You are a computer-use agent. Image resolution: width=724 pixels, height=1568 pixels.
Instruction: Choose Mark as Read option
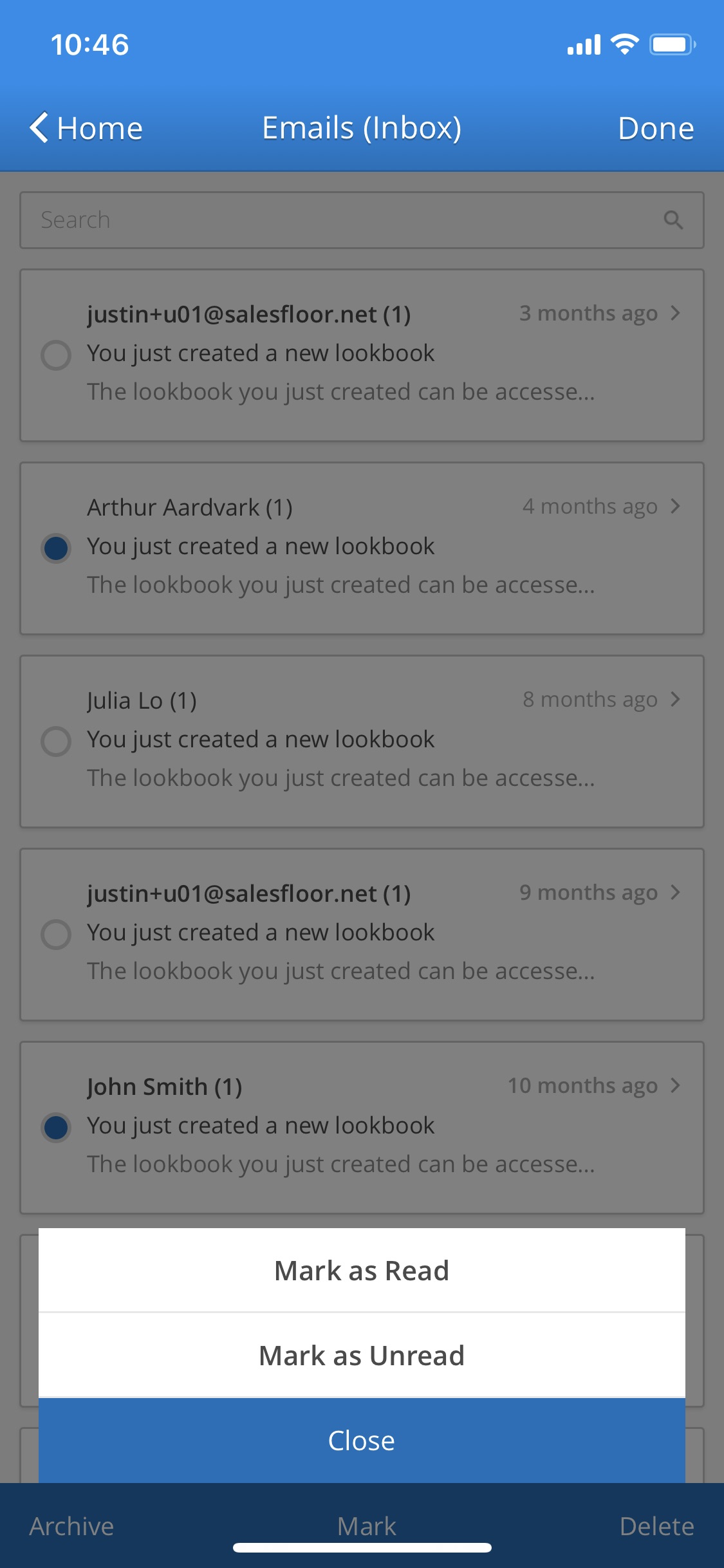point(362,1271)
